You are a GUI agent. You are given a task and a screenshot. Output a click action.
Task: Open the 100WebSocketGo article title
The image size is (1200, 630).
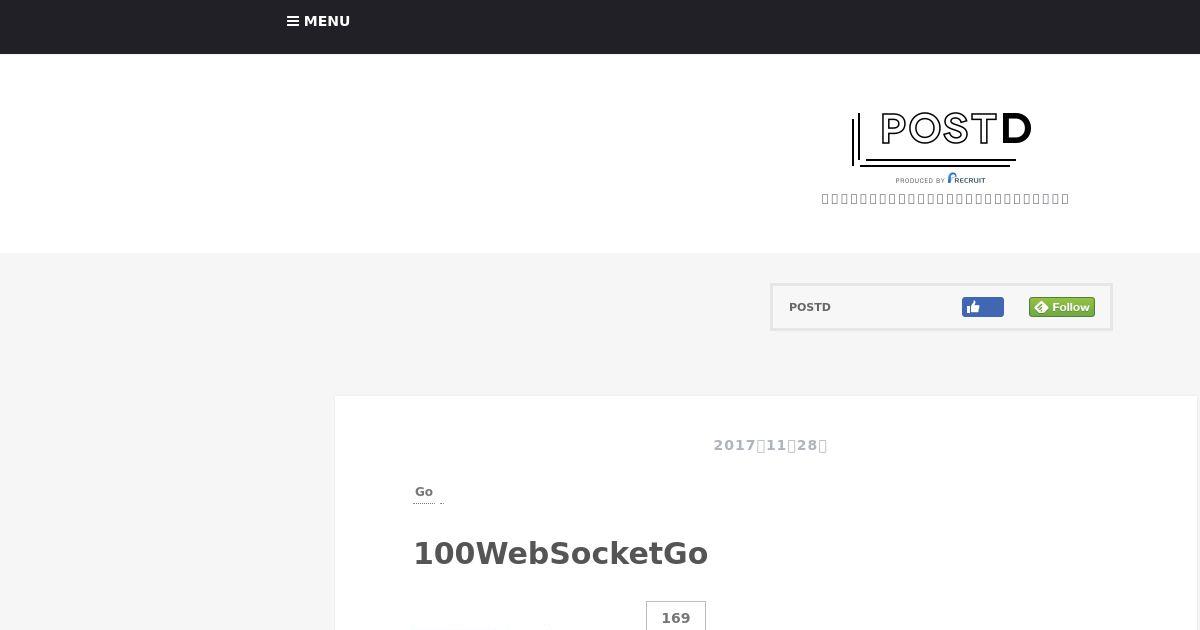[560, 554]
